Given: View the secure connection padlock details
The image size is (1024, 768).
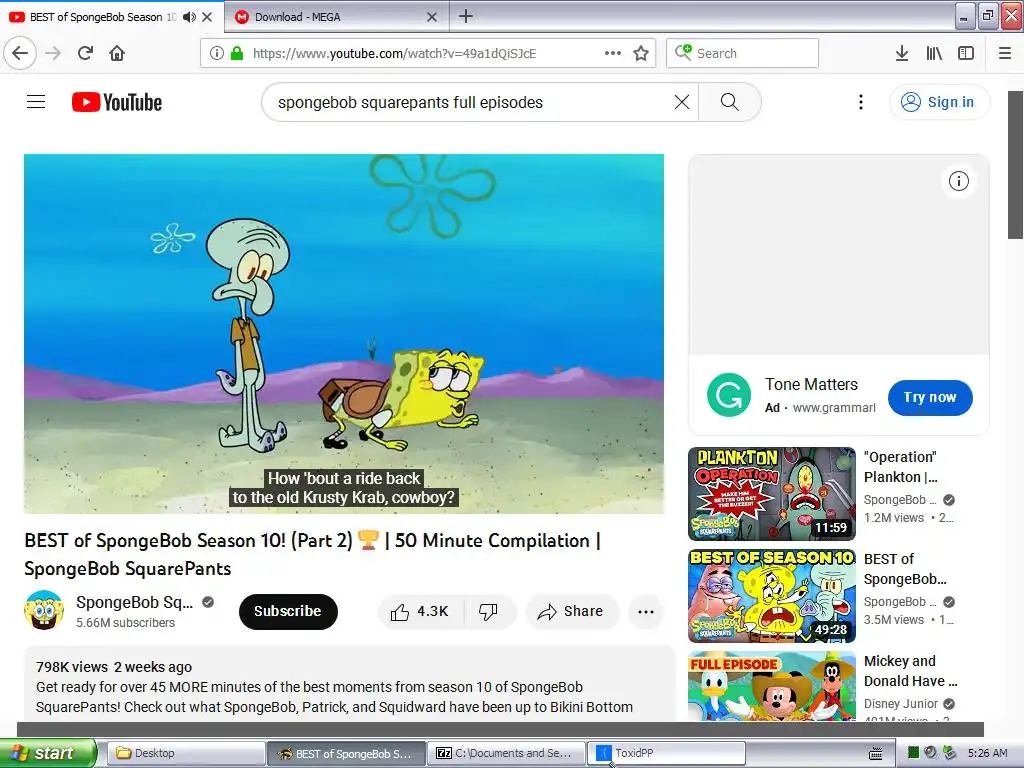Looking at the screenshot, I should [x=237, y=54].
